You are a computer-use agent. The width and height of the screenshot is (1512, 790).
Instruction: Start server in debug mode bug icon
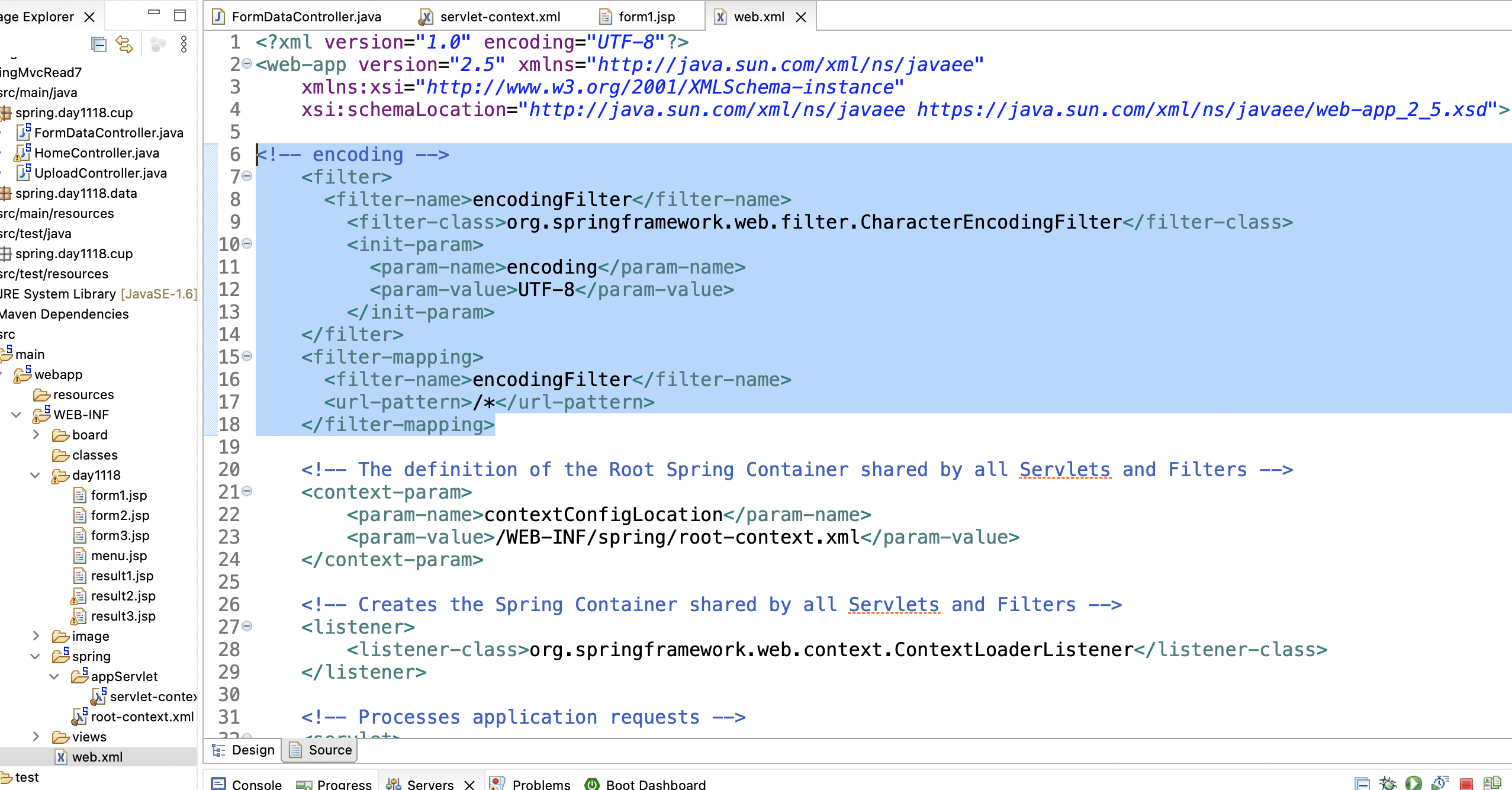click(1388, 783)
